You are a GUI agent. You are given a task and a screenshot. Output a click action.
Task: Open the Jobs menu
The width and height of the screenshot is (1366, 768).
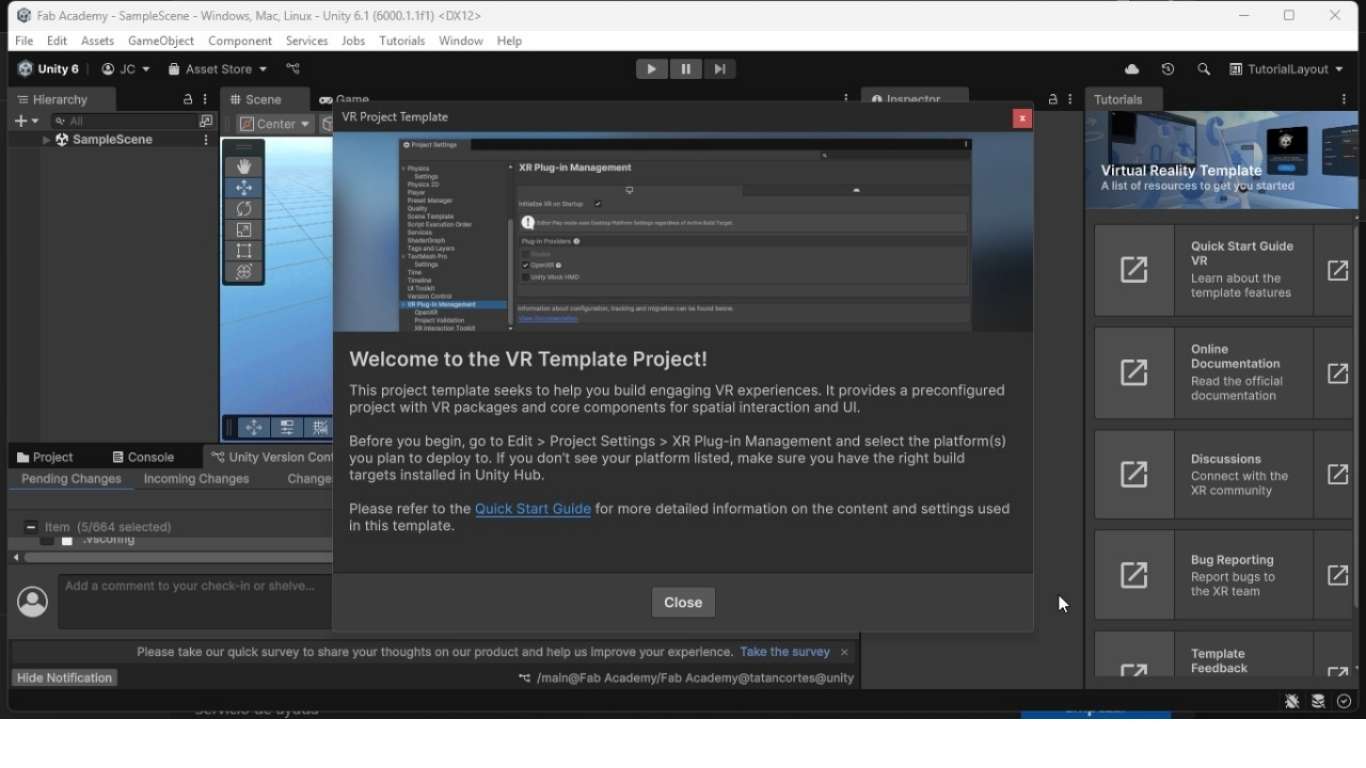tap(353, 41)
